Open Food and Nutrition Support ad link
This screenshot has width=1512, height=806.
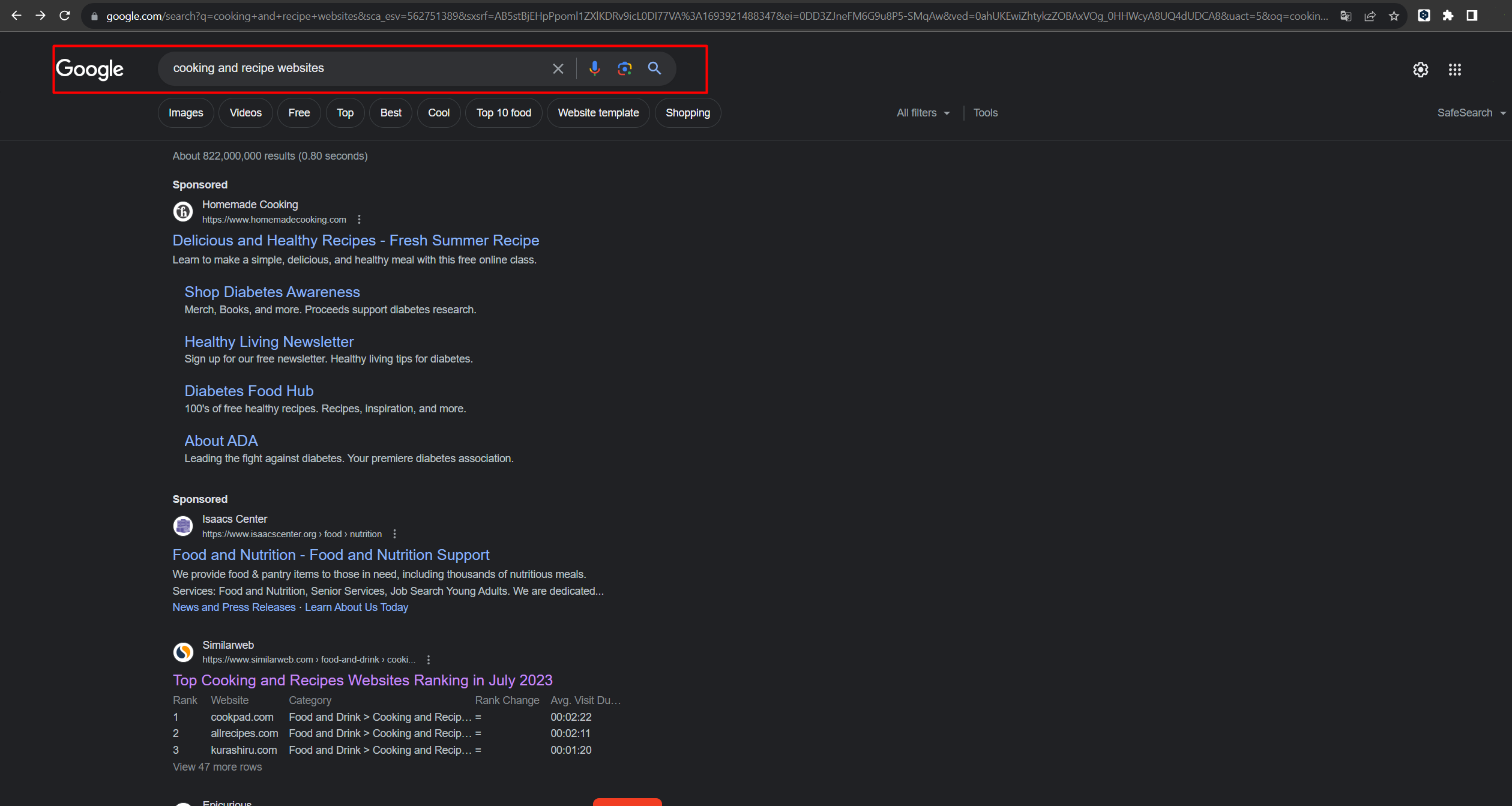coord(331,555)
